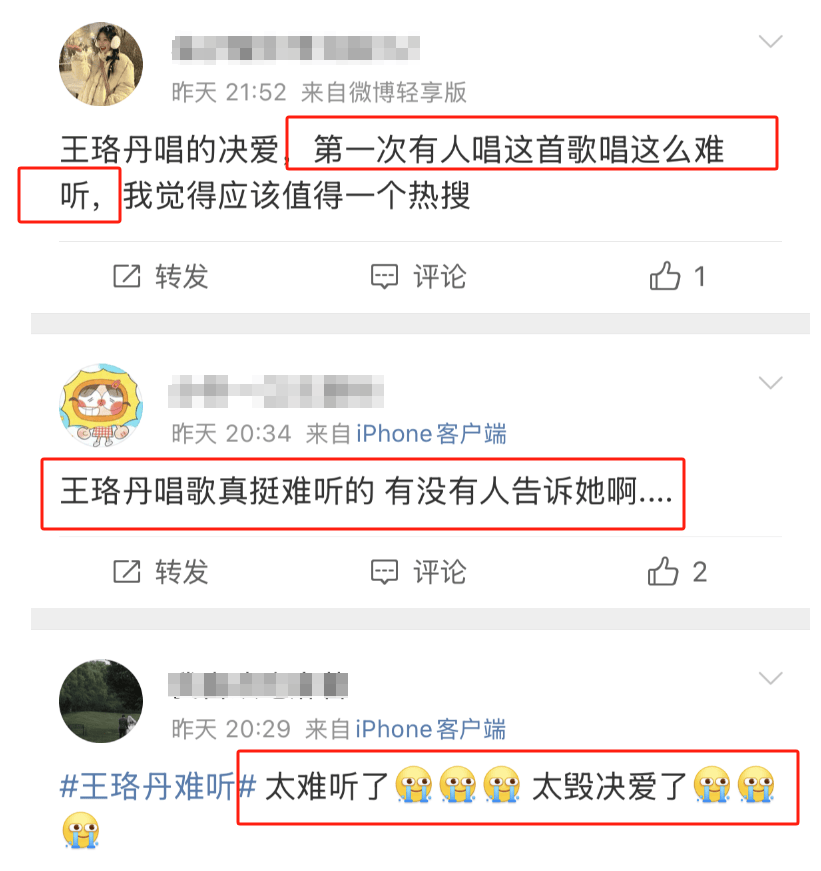This screenshot has height=871, width=821.
Task: Expand options chevron on the 21:52 post
Action: (x=770, y=41)
